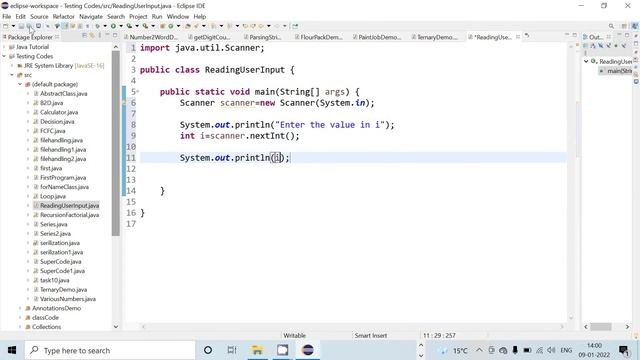Switch to the TernaryDemo editor tab

(435, 37)
